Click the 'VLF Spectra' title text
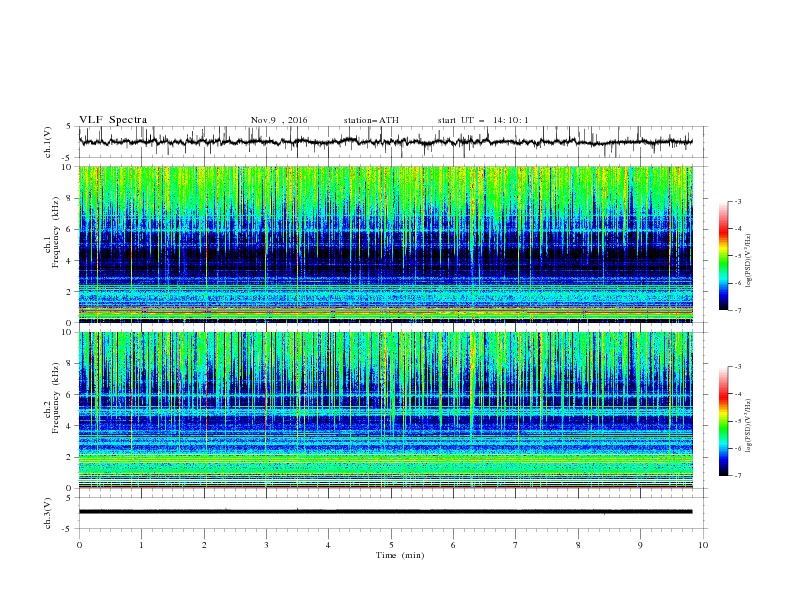 113,120
